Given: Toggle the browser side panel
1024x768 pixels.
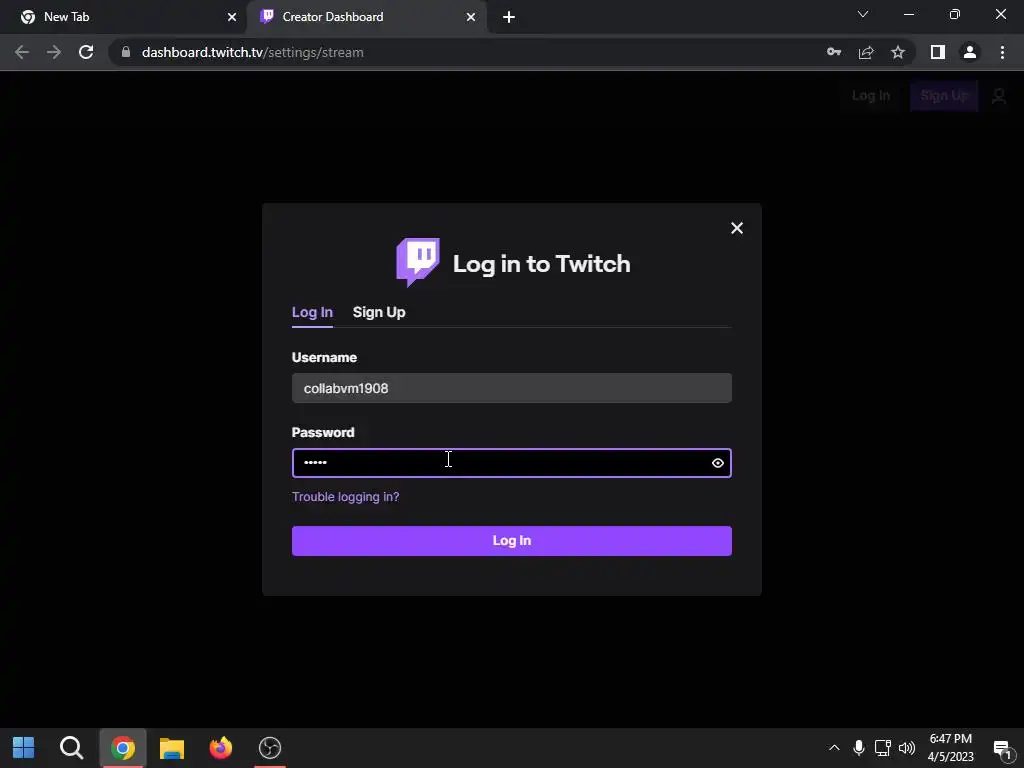Looking at the screenshot, I should coord(938,52).
